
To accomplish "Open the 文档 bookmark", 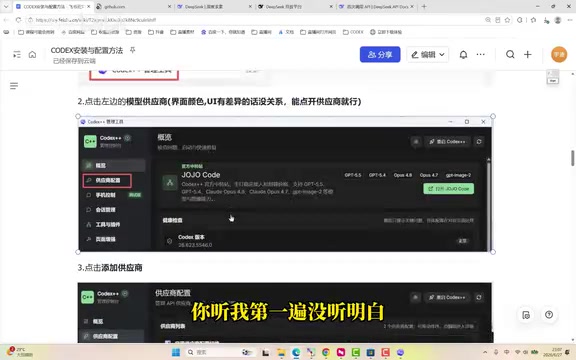I will tap(286, 32).
